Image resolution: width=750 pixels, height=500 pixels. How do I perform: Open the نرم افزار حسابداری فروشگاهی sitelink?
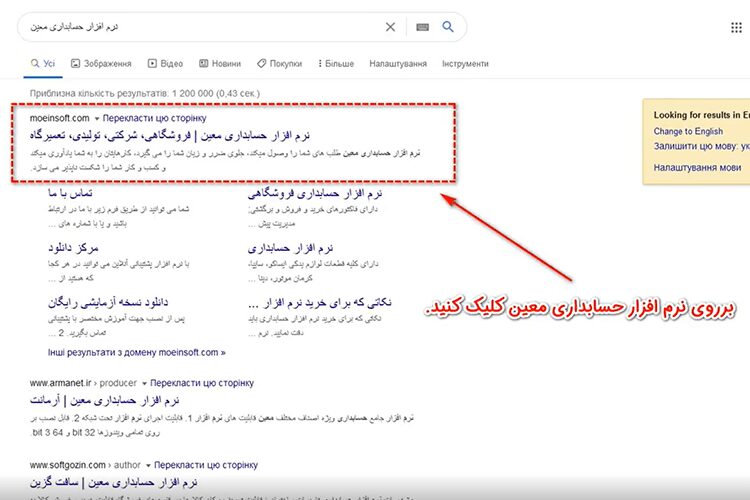pyautogui.click(x=315, y=193)
